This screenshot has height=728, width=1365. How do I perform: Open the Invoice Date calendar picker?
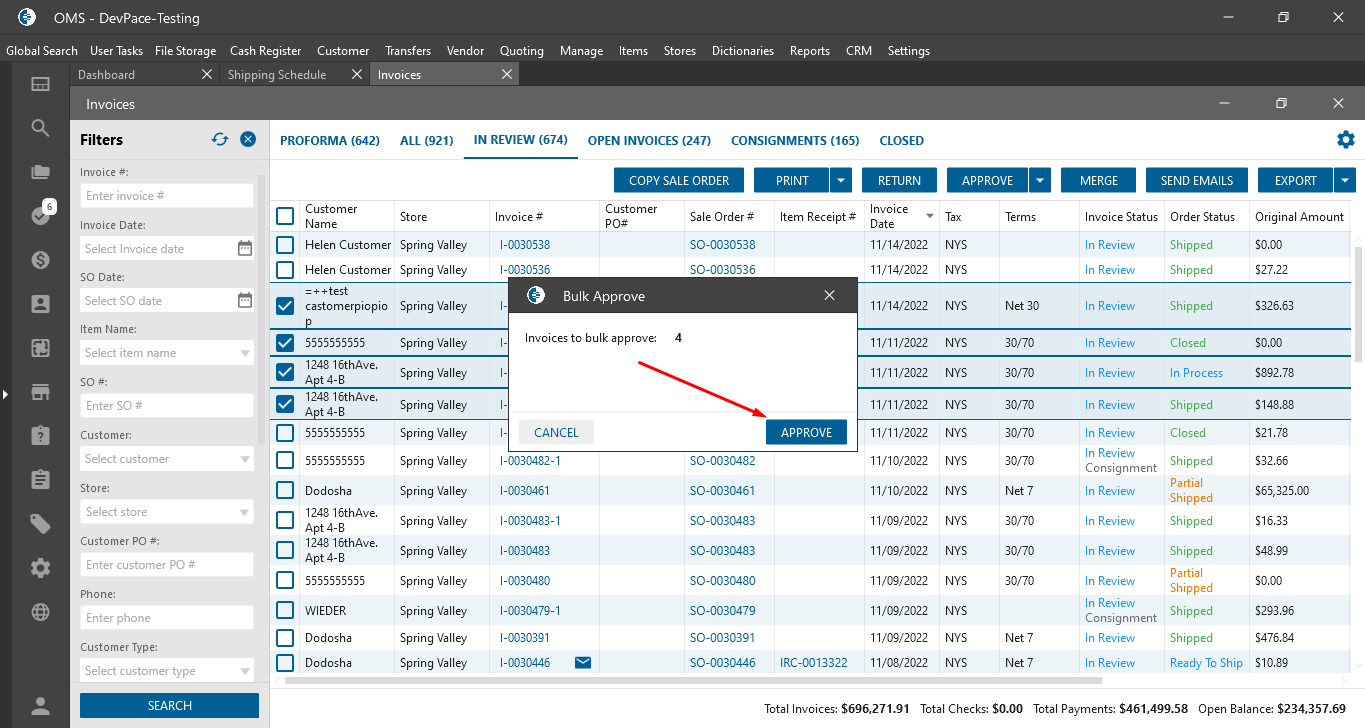coord(245,248)
